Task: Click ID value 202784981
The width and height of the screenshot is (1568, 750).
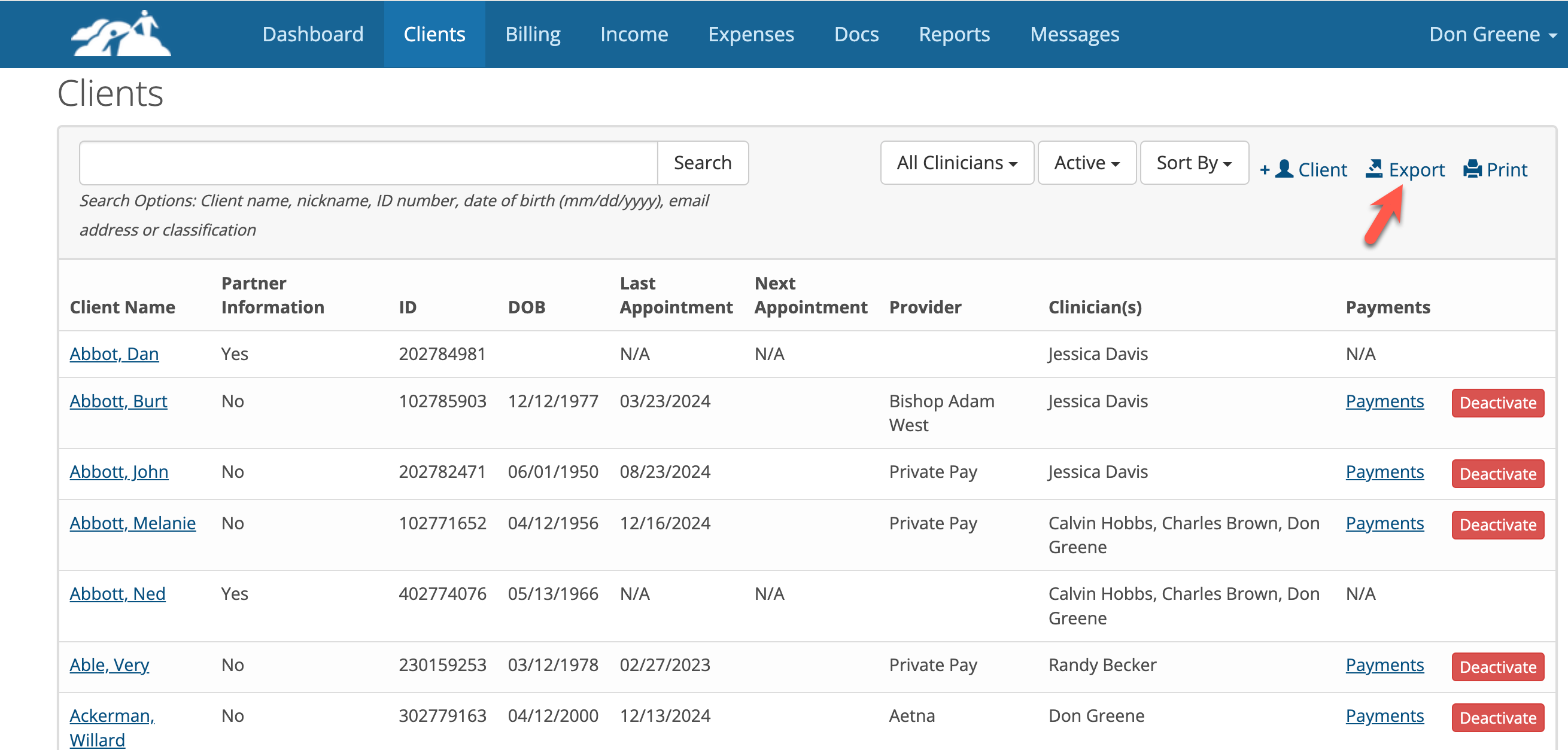Action: coord(442,354)
